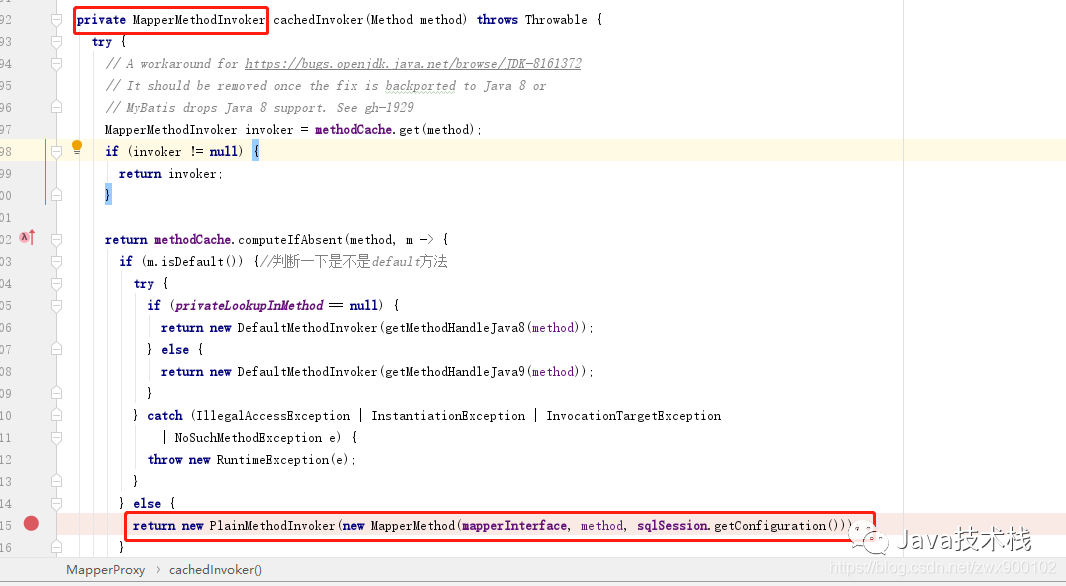Click 'gh-1929' in the MyBatis comment

pyautogui.click(x=389, y=107)
